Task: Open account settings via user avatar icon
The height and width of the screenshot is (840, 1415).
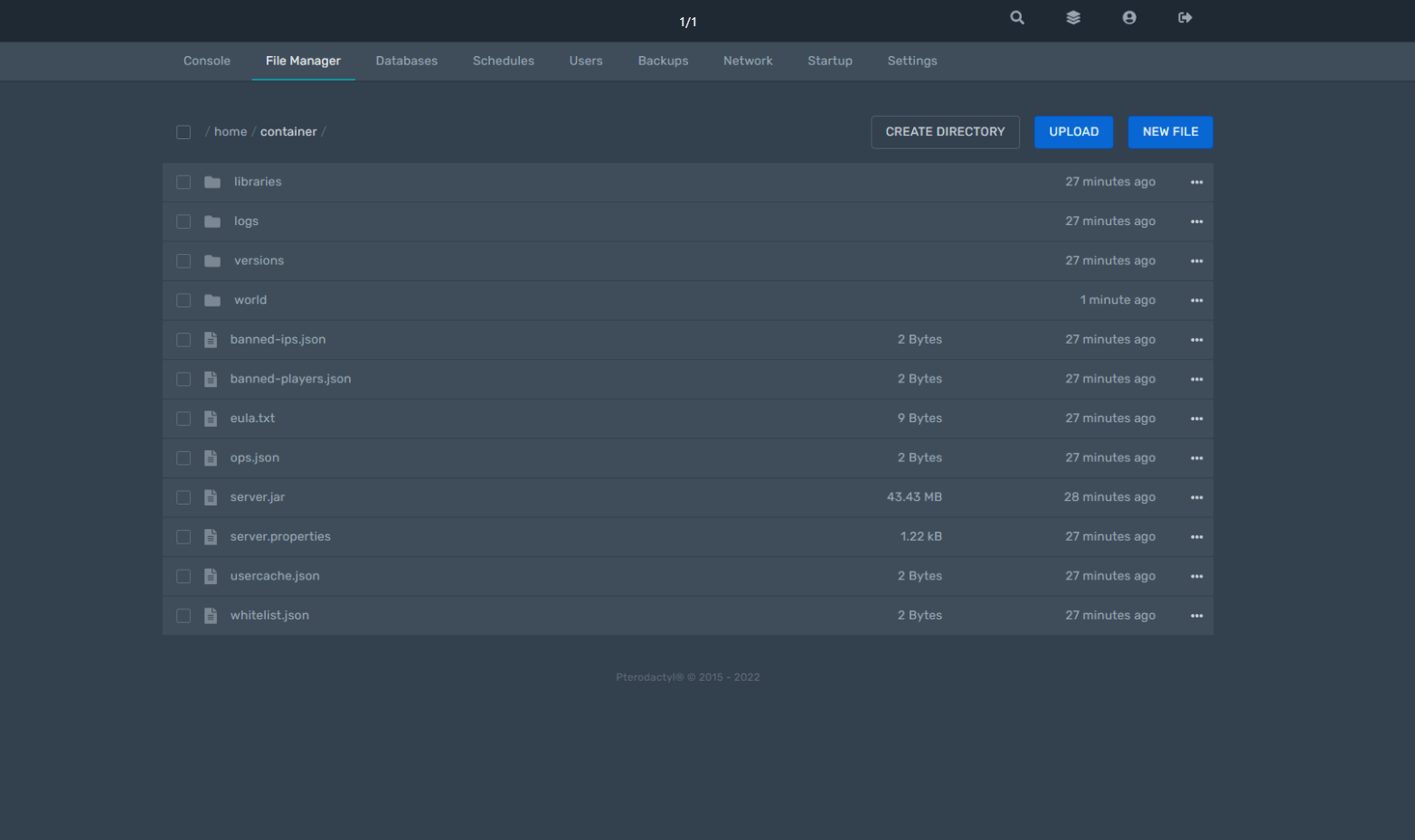Action: coord(1129,18)
